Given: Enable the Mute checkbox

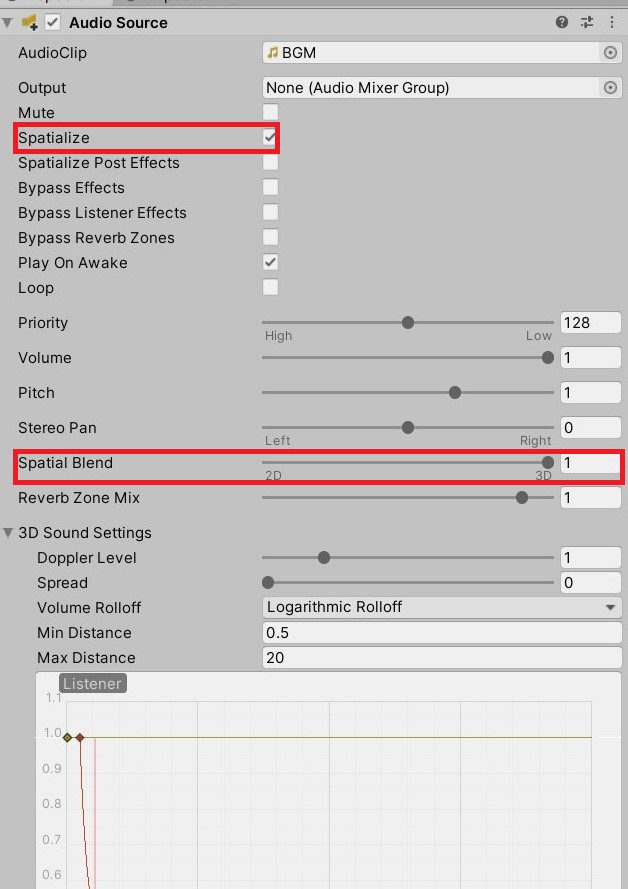Looking at the screenshot, I should (x=270, y=112).
